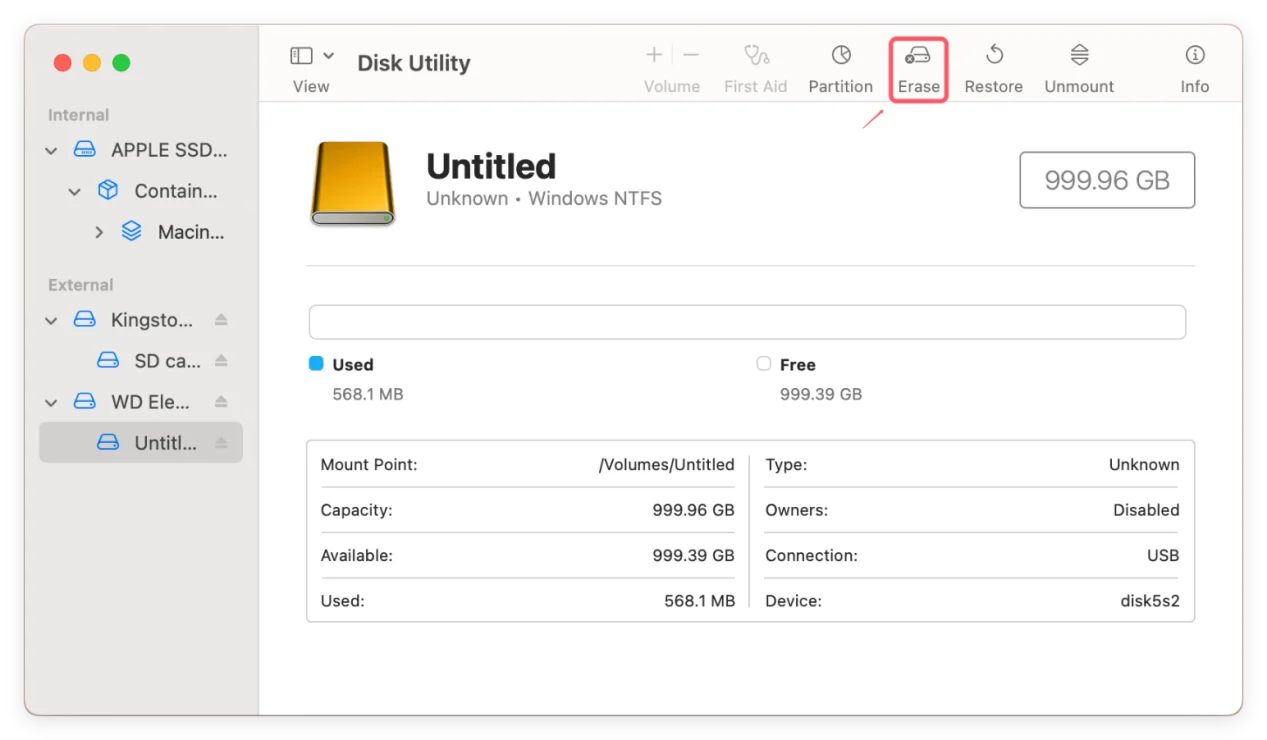Click the Available 999.39 GB table value
Screen dimensions: 1267x740
[694, 555]
